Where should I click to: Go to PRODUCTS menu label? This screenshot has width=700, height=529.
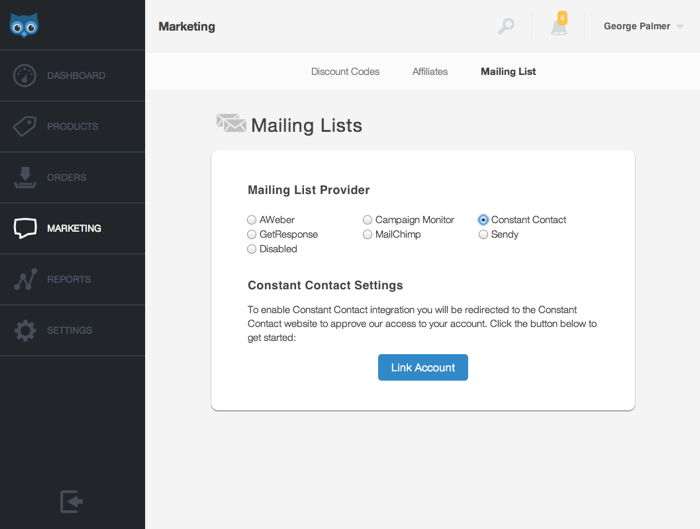point(73,126)
